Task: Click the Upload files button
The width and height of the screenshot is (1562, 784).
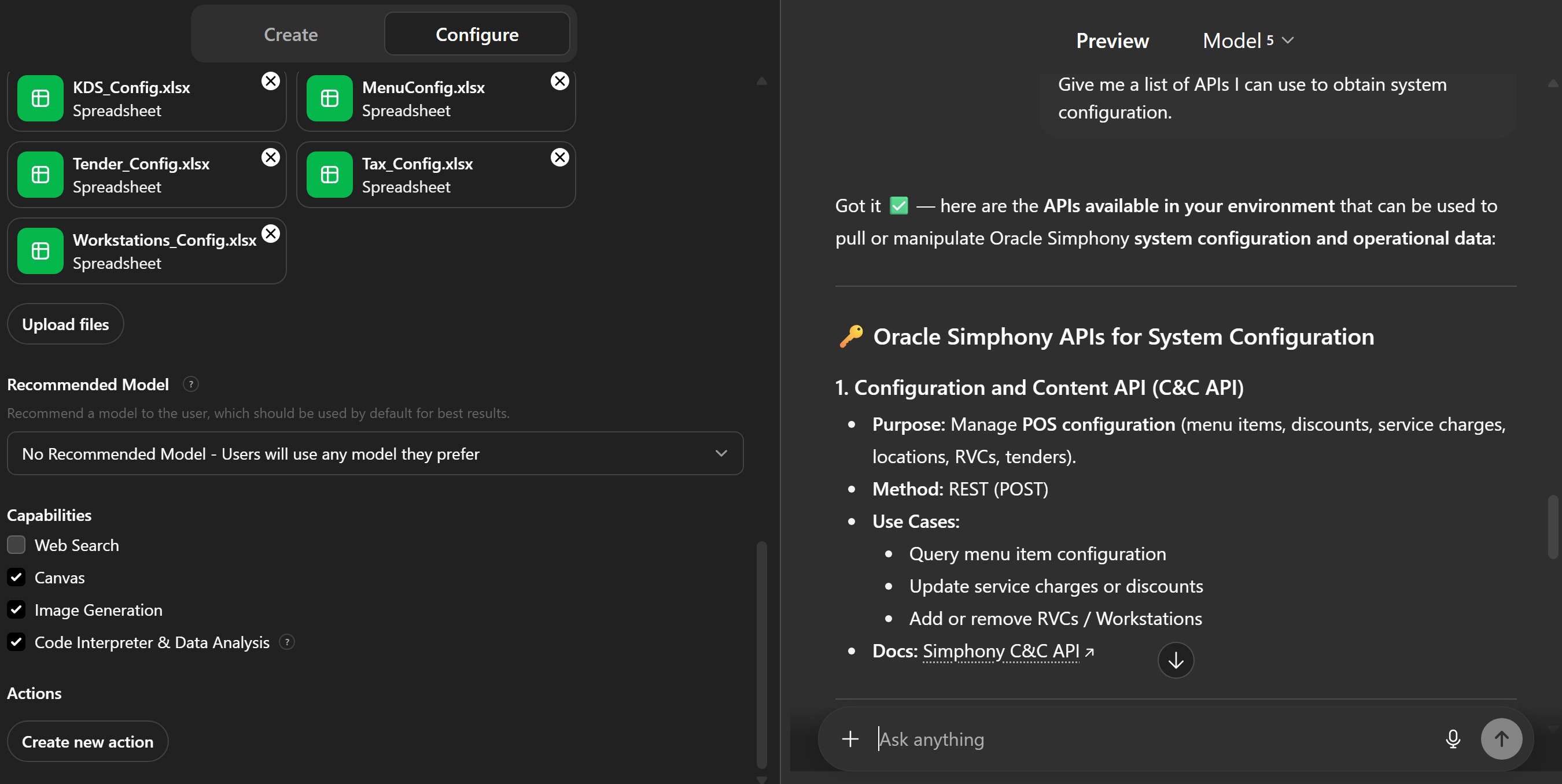Action: tap(65, 324)
